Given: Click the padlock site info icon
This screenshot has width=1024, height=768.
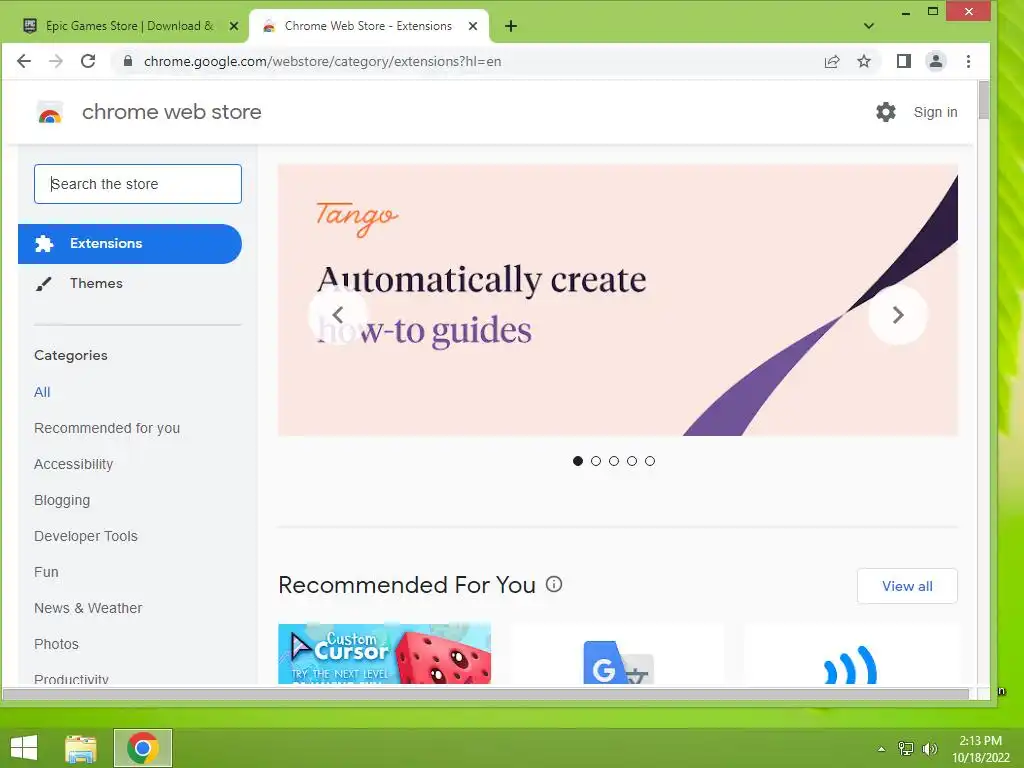Looking at the screenshot, I should (x=128, y=61).
